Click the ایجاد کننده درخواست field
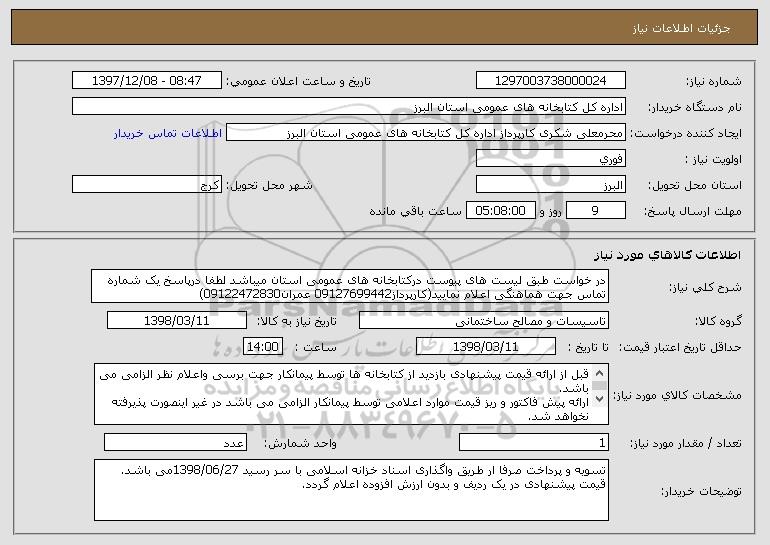770x545 pixels. 426,133
